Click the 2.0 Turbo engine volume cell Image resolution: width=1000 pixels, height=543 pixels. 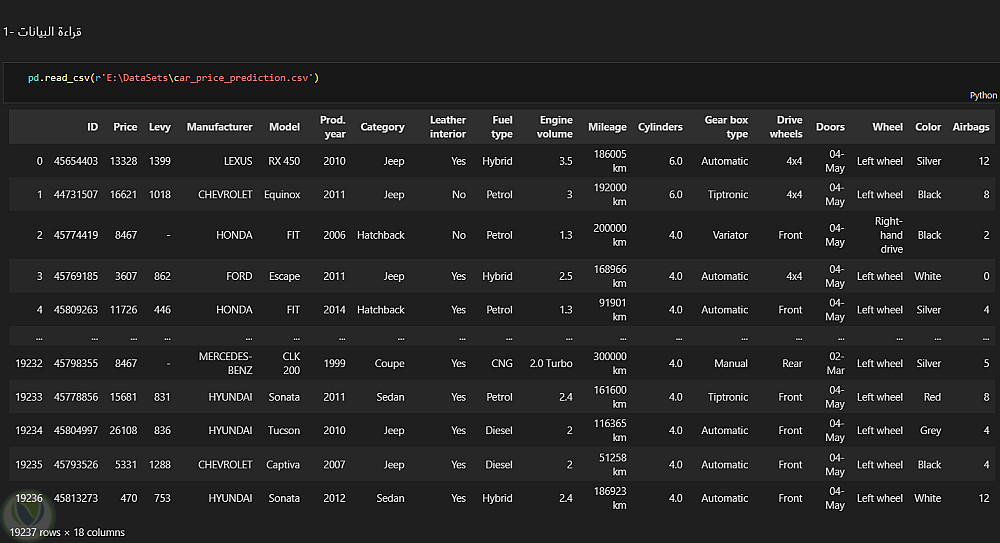[551, 364]
